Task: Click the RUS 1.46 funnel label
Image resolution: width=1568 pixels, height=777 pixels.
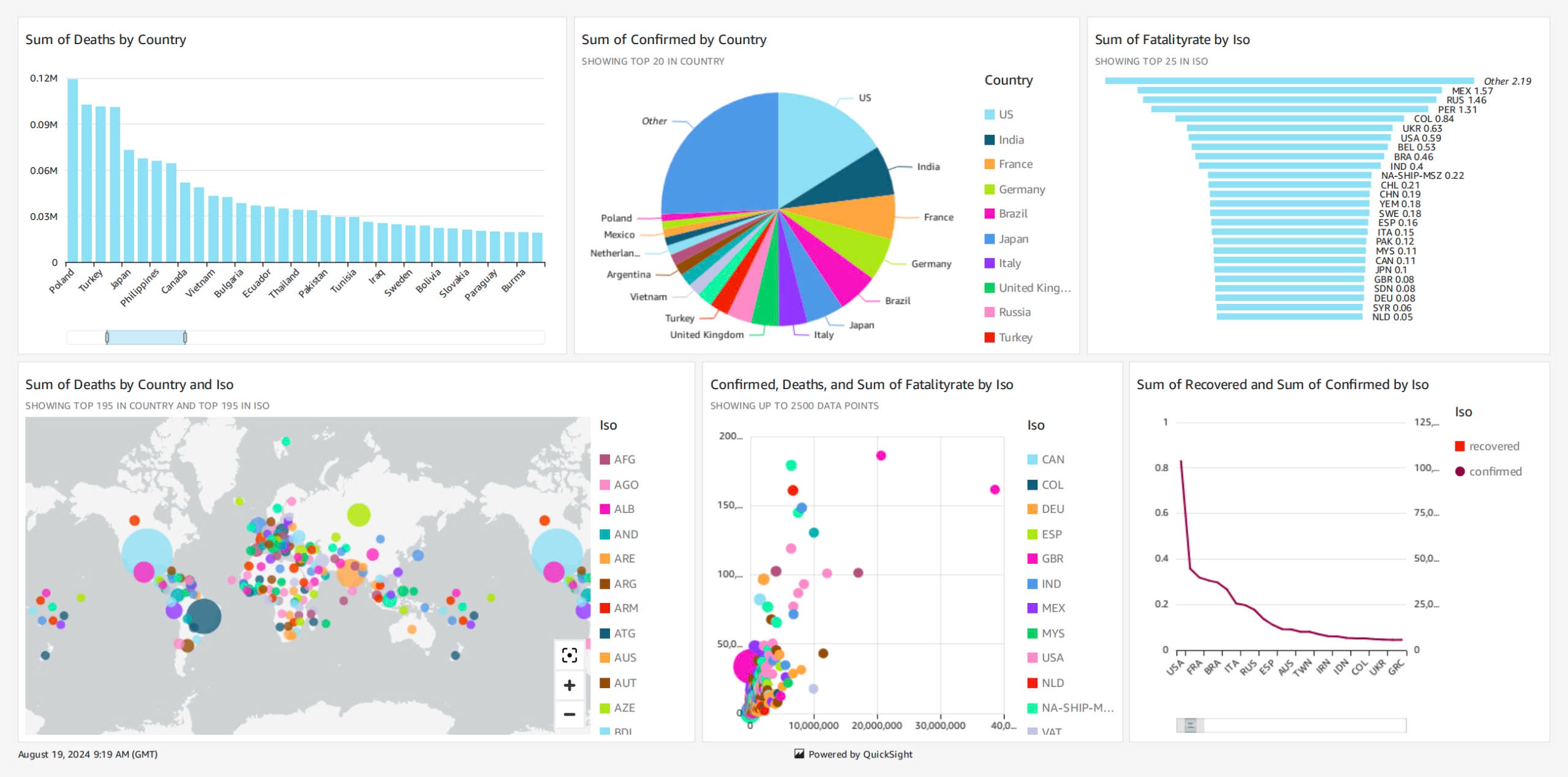Action: point(1466,100)
